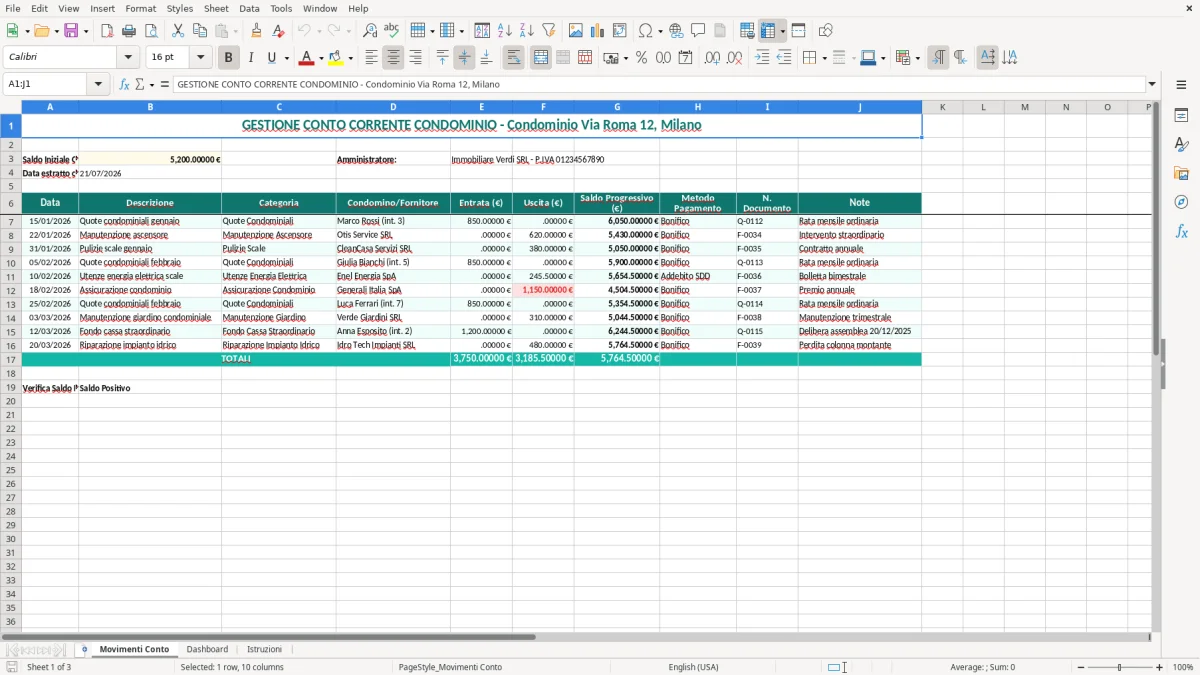Click the Save document icon

[x=71, y=31]
